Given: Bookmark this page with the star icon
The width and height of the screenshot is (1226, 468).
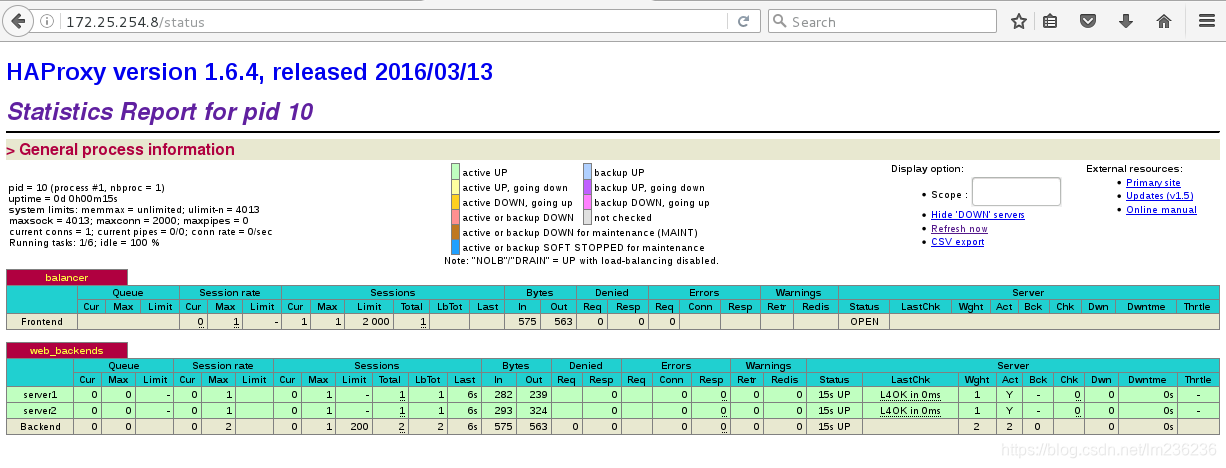Looking at the screenshot, I should [1018, 21].
